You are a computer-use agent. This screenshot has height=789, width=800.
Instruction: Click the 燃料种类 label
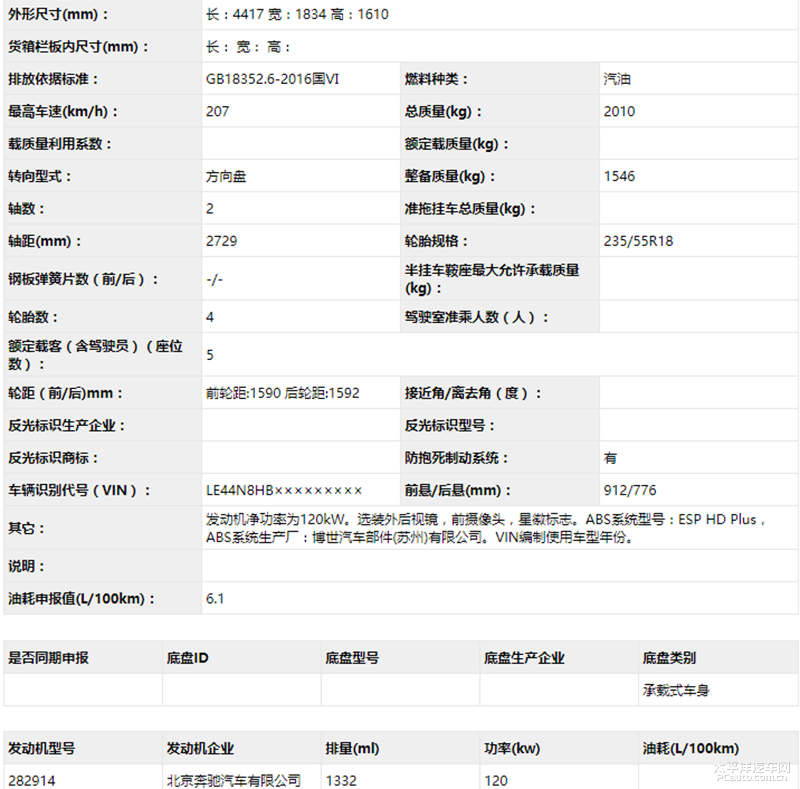click(x=436, y=79)
